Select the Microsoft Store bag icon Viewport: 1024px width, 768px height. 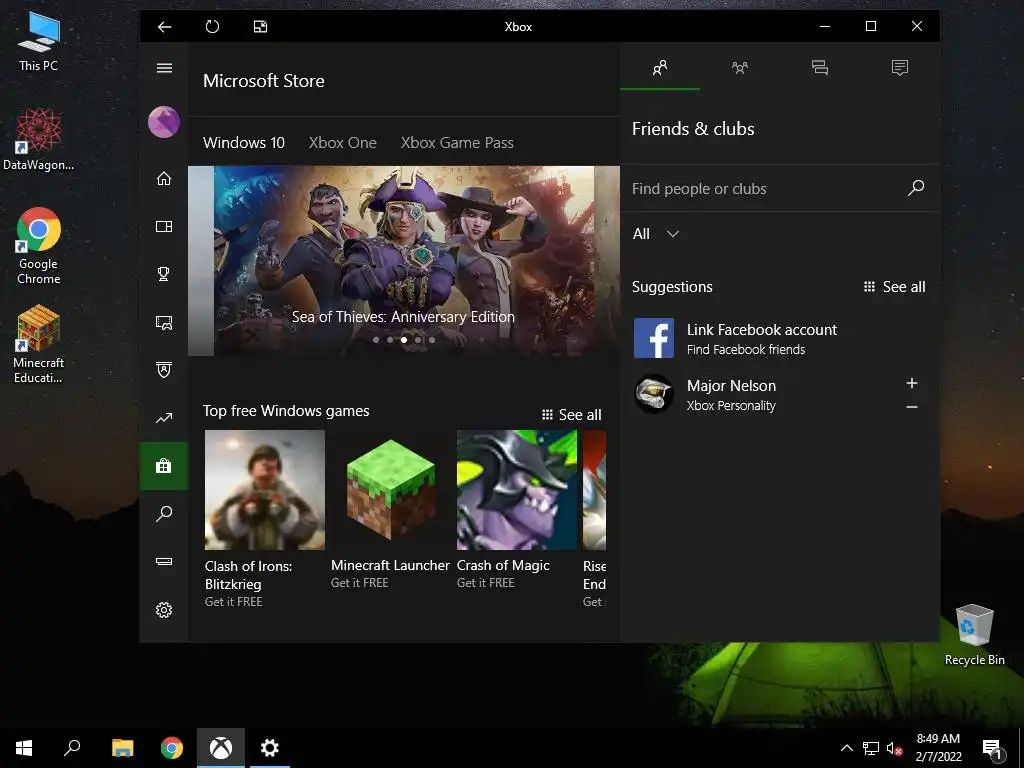point(164,466)
